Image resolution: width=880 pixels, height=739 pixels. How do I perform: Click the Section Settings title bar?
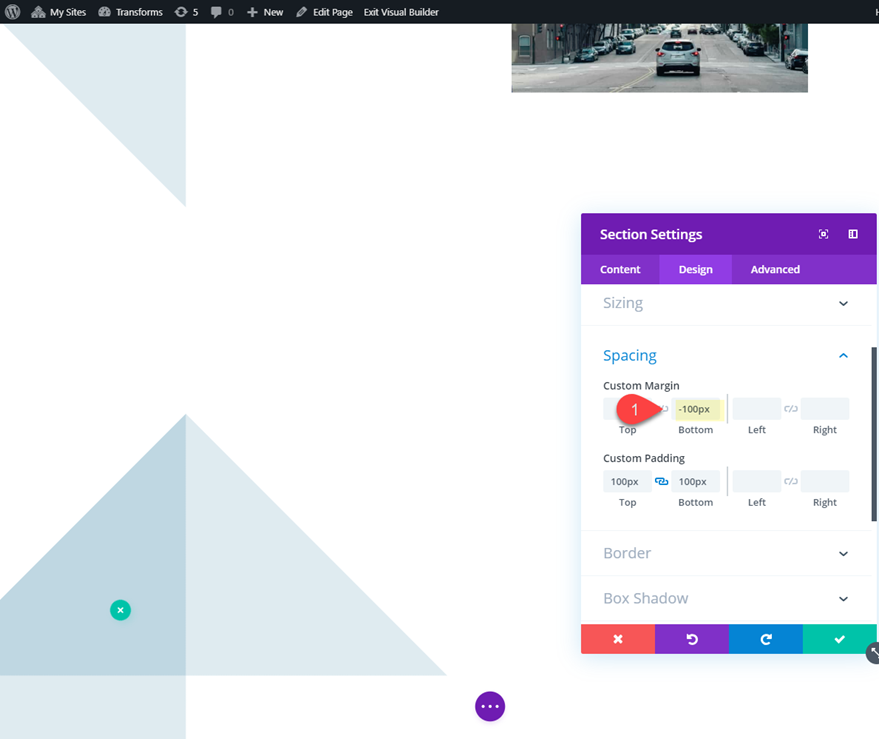tap(728, 234)
